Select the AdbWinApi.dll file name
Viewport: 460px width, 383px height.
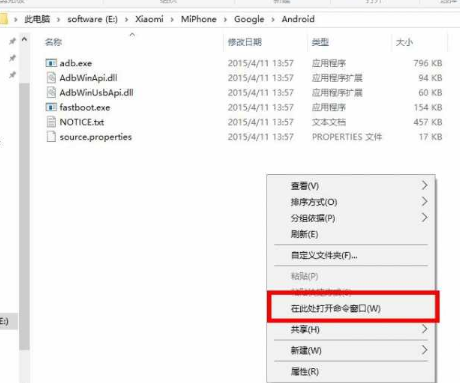coord(88,78)
